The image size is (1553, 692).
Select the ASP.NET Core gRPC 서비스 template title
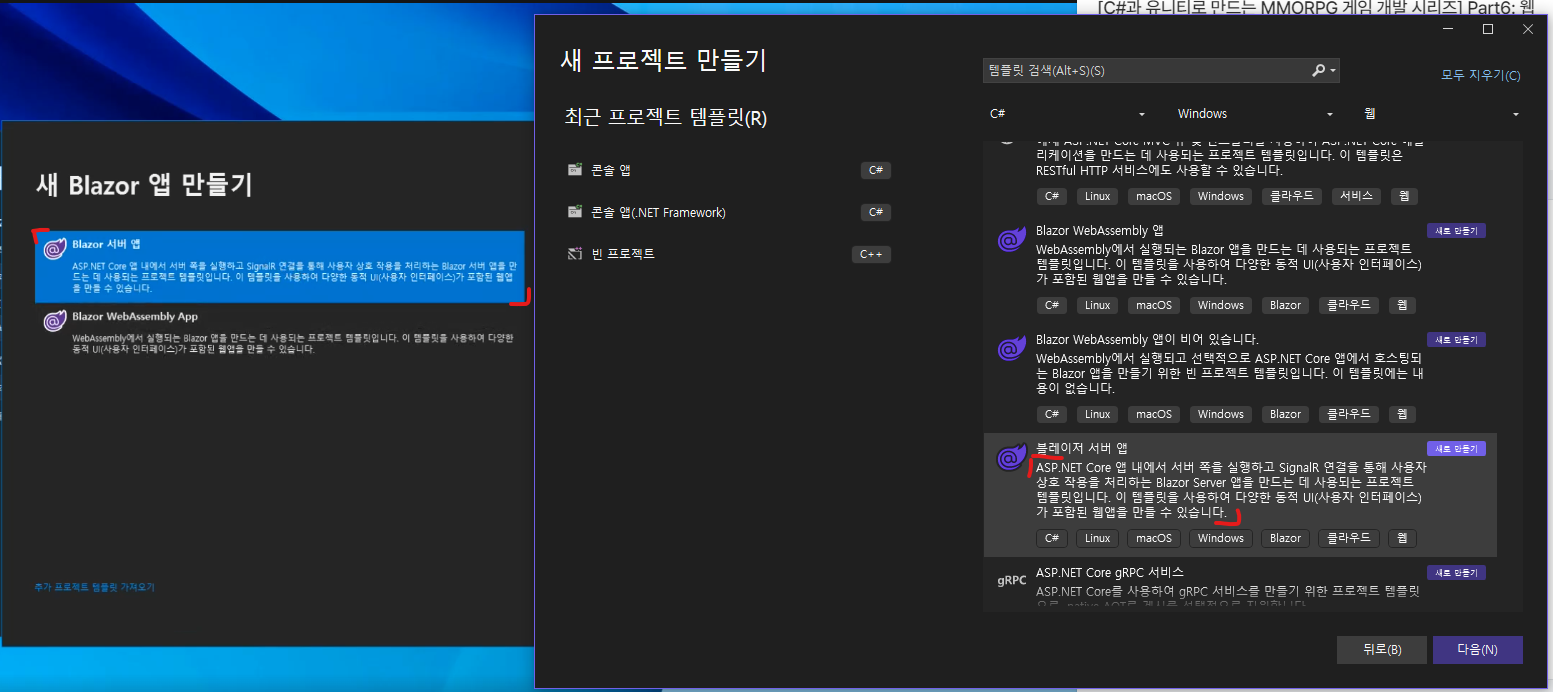coord(1110,572)
